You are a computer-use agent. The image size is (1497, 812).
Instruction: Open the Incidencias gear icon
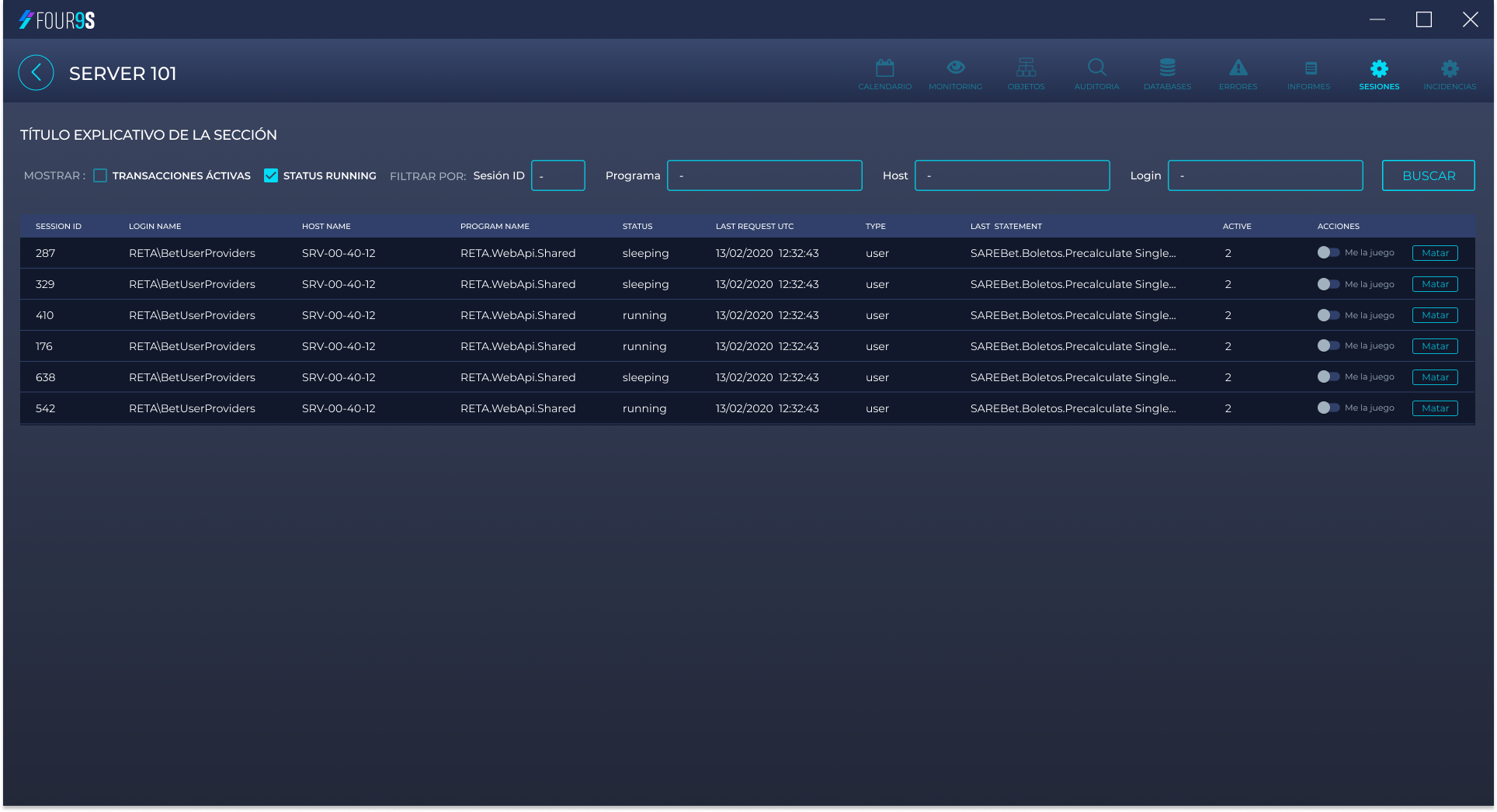pyautogui.click(x=1450, y=68)
